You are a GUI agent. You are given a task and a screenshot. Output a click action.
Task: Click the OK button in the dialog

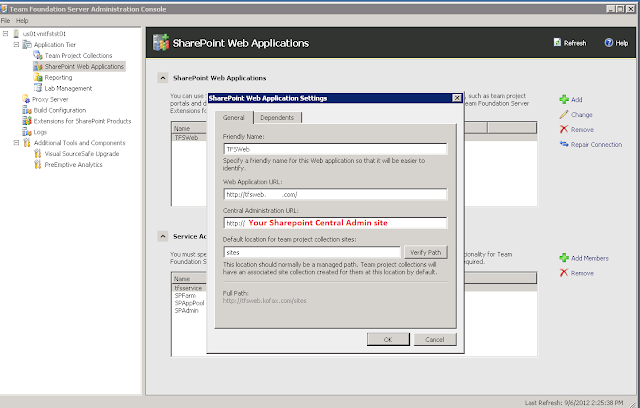[x=388, y=339]
